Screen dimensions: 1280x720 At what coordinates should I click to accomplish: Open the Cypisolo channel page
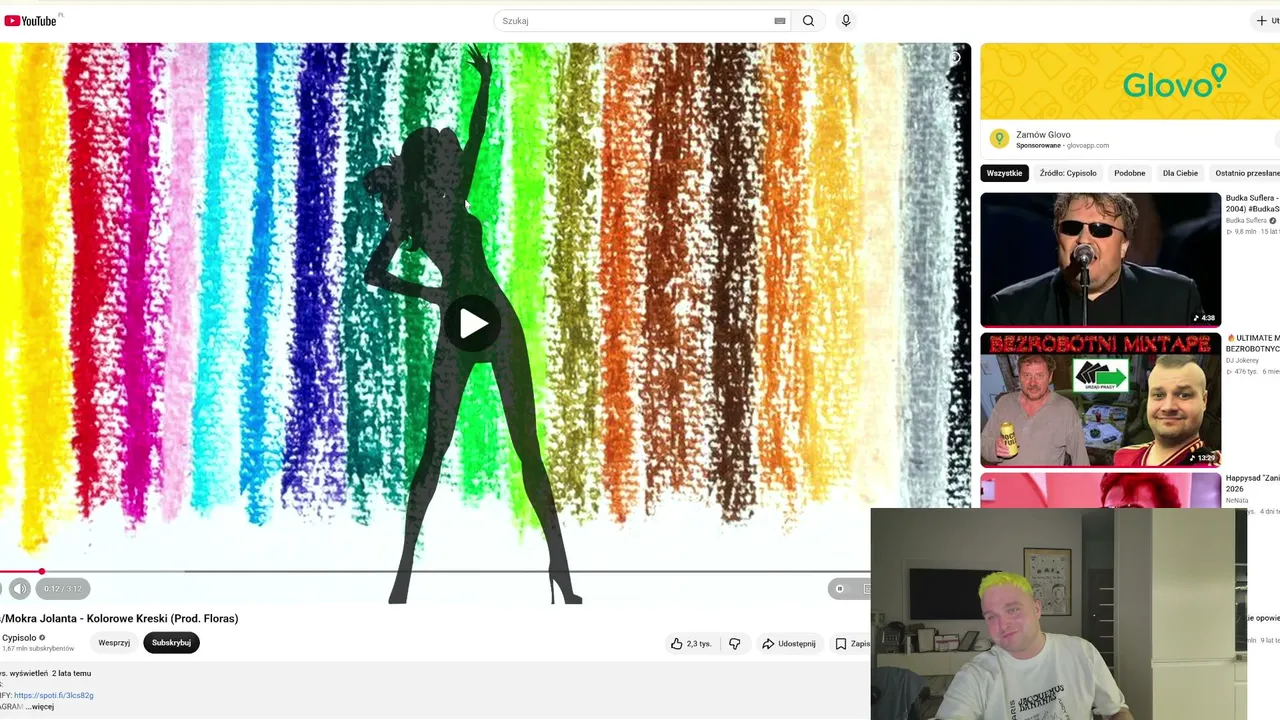[x=19, y=637]
